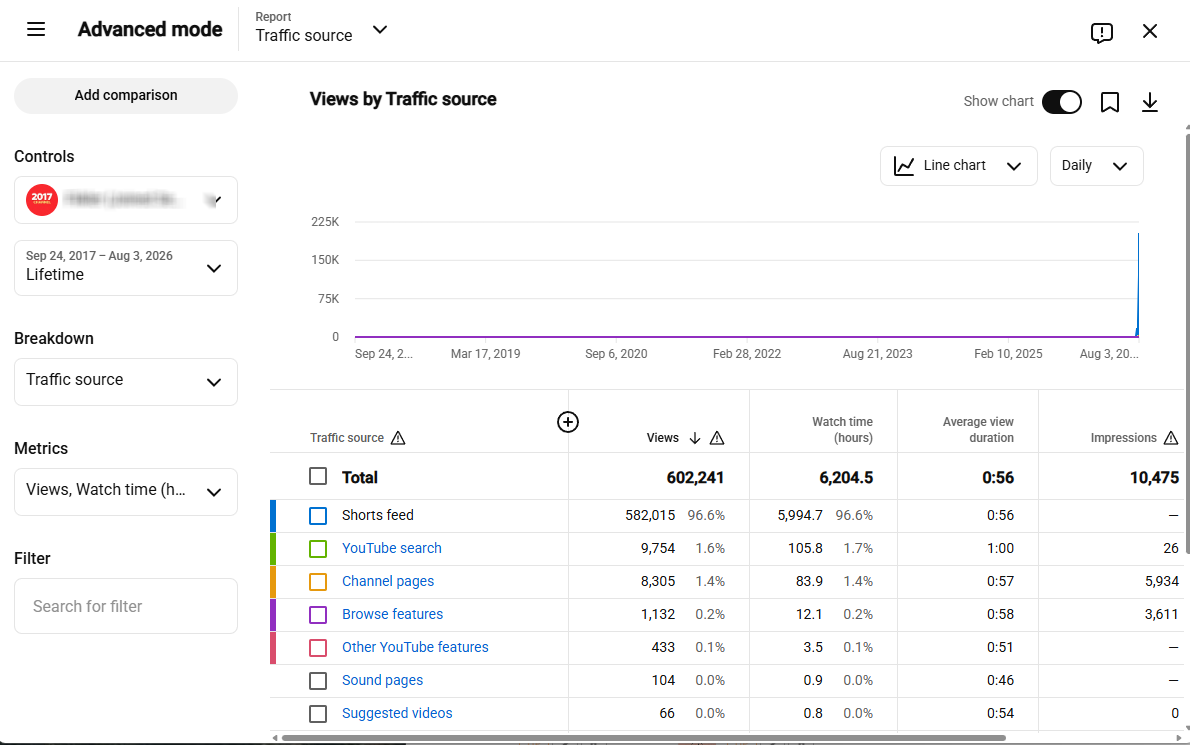1190x745 pixels.
Task: Click the Add comparison button
Action: coord(126,96)
